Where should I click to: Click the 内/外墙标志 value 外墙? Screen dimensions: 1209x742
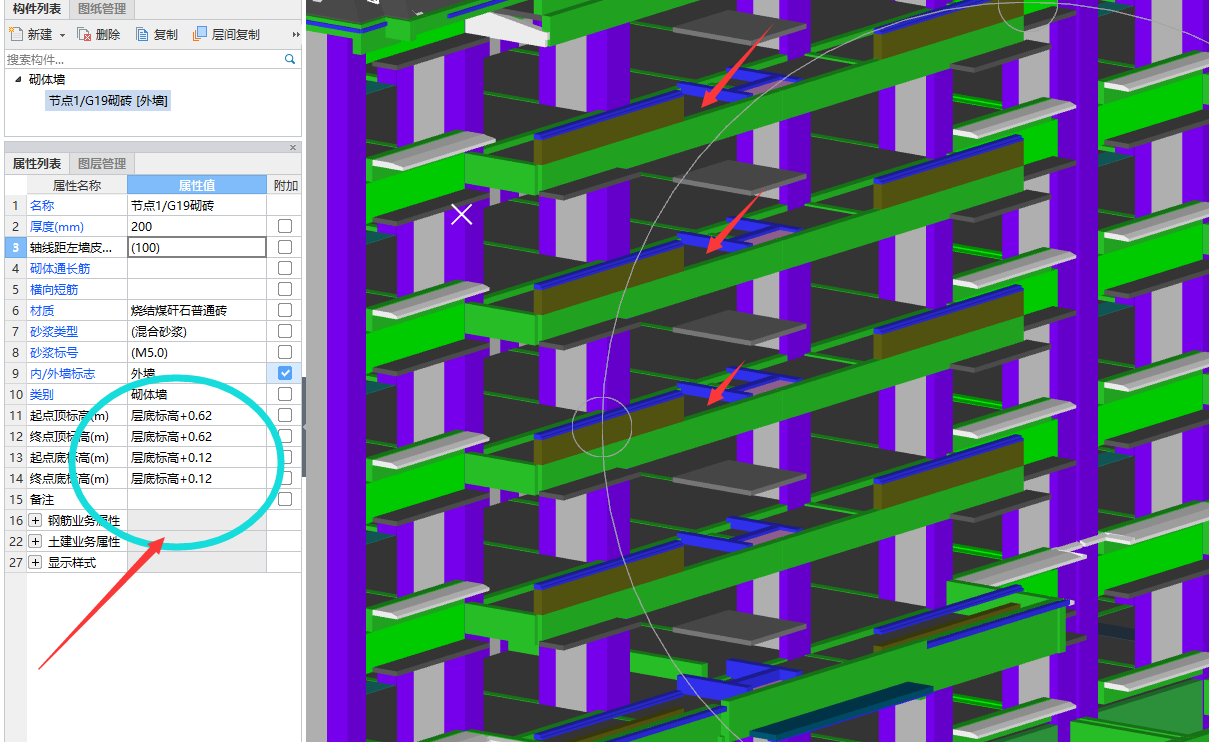tap(197, 373)
